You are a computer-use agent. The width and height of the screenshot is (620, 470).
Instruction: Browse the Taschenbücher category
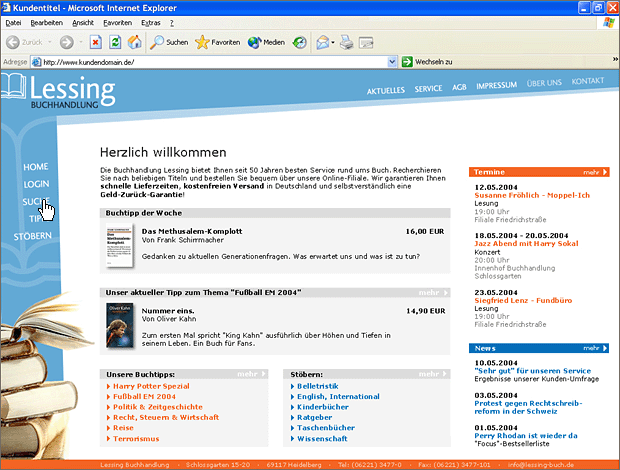point(326,428)
